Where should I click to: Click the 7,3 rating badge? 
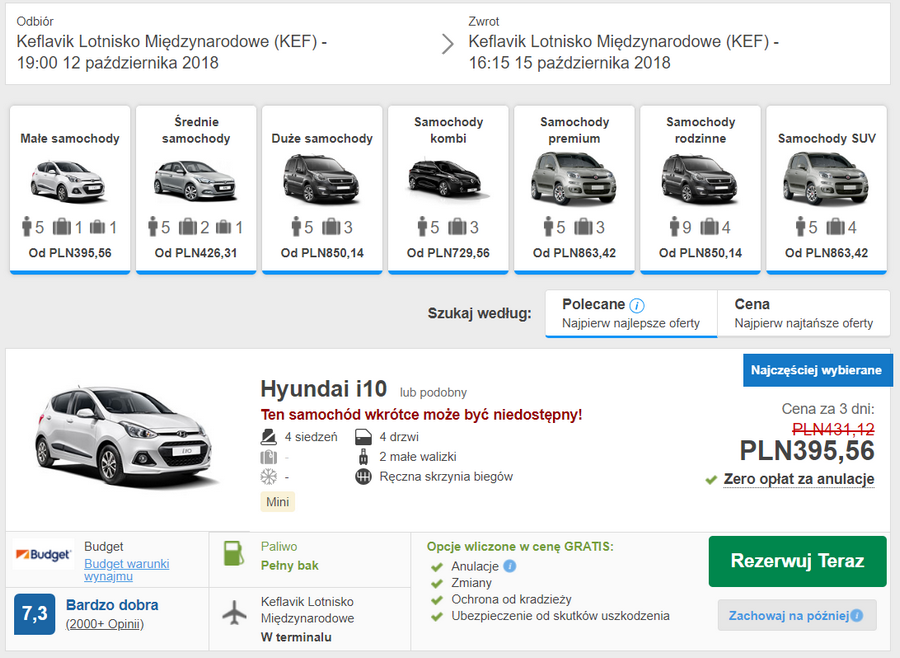[34, 614]
